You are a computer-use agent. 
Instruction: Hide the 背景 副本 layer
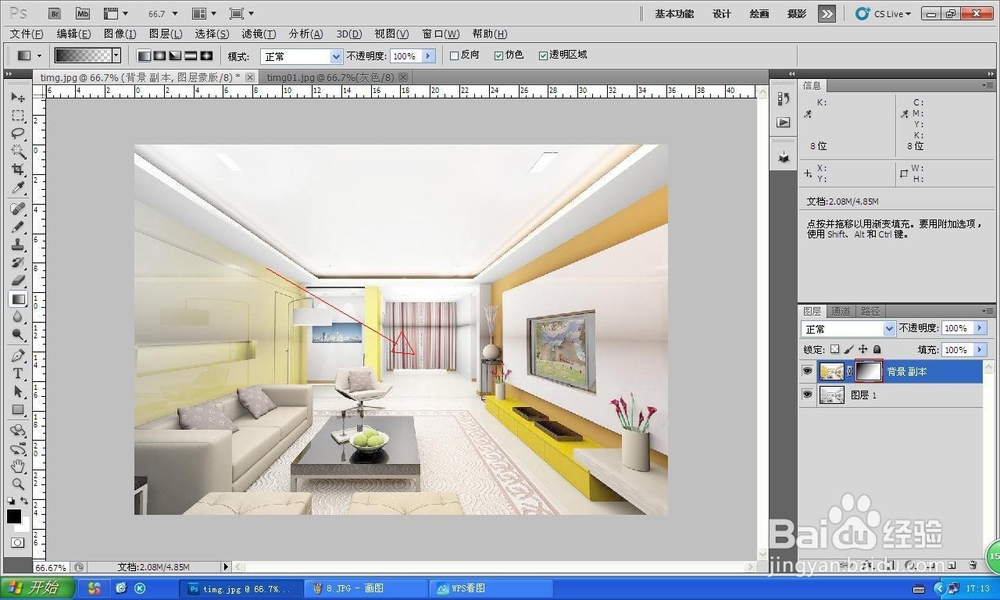click(x=807, y=371)
